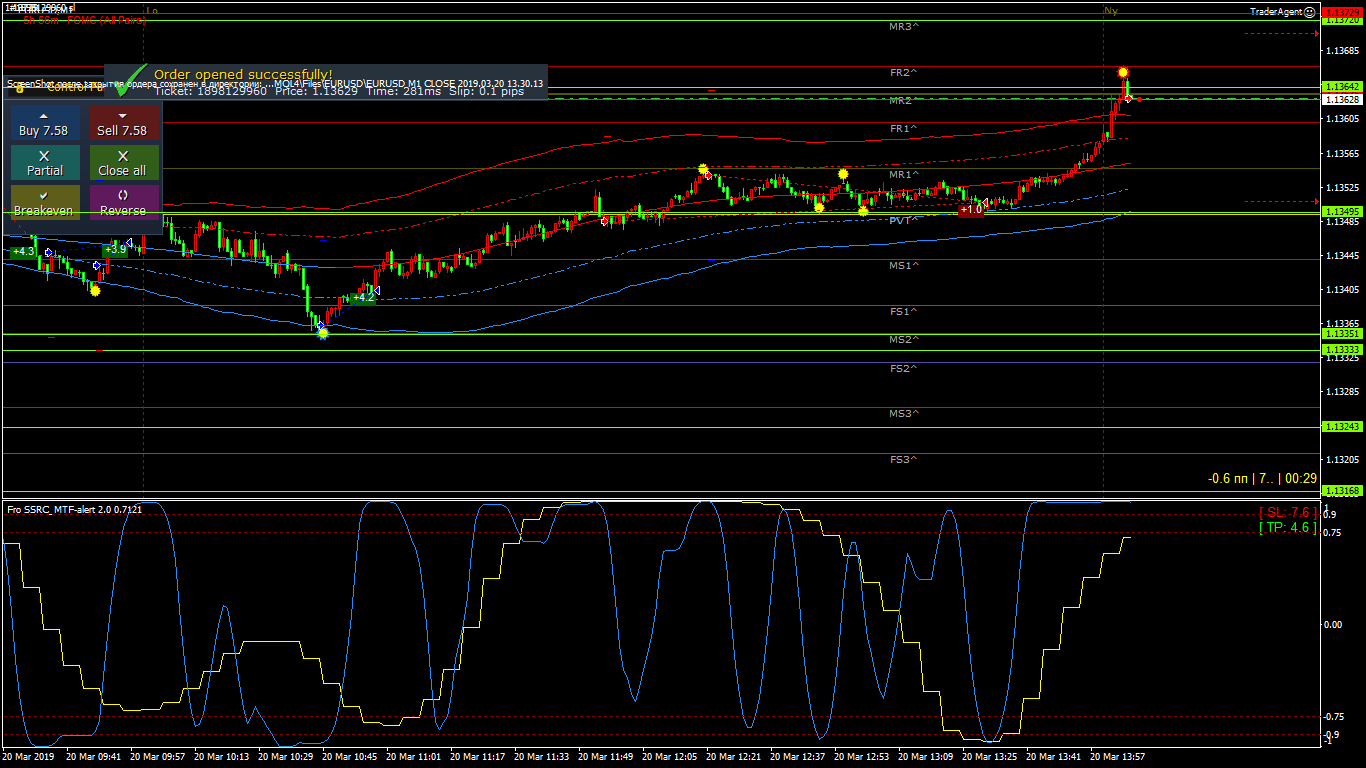Image resolution: width=1366 pixels, height=768 pixels.
Task: Click the [ TP: 4.6 ] label
Action: pyautogui.click(x=1288, y=527)
